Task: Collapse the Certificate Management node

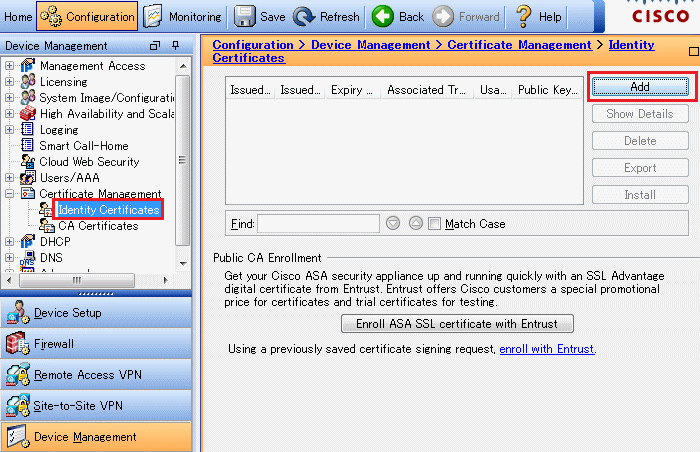Action: pos(9,193)
